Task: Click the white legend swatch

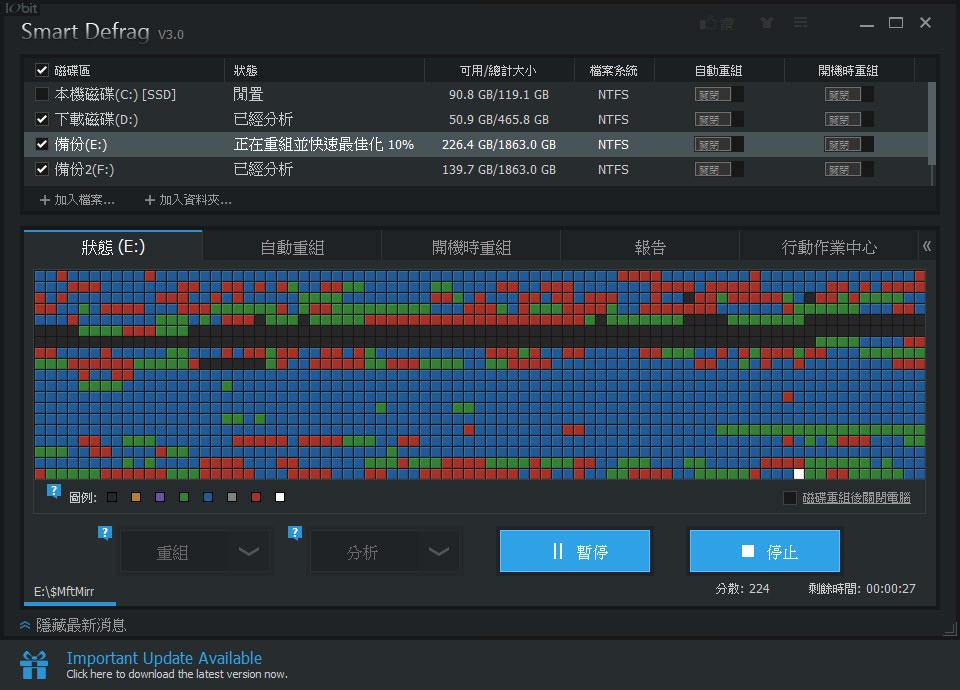Action: tap(280, 497)
